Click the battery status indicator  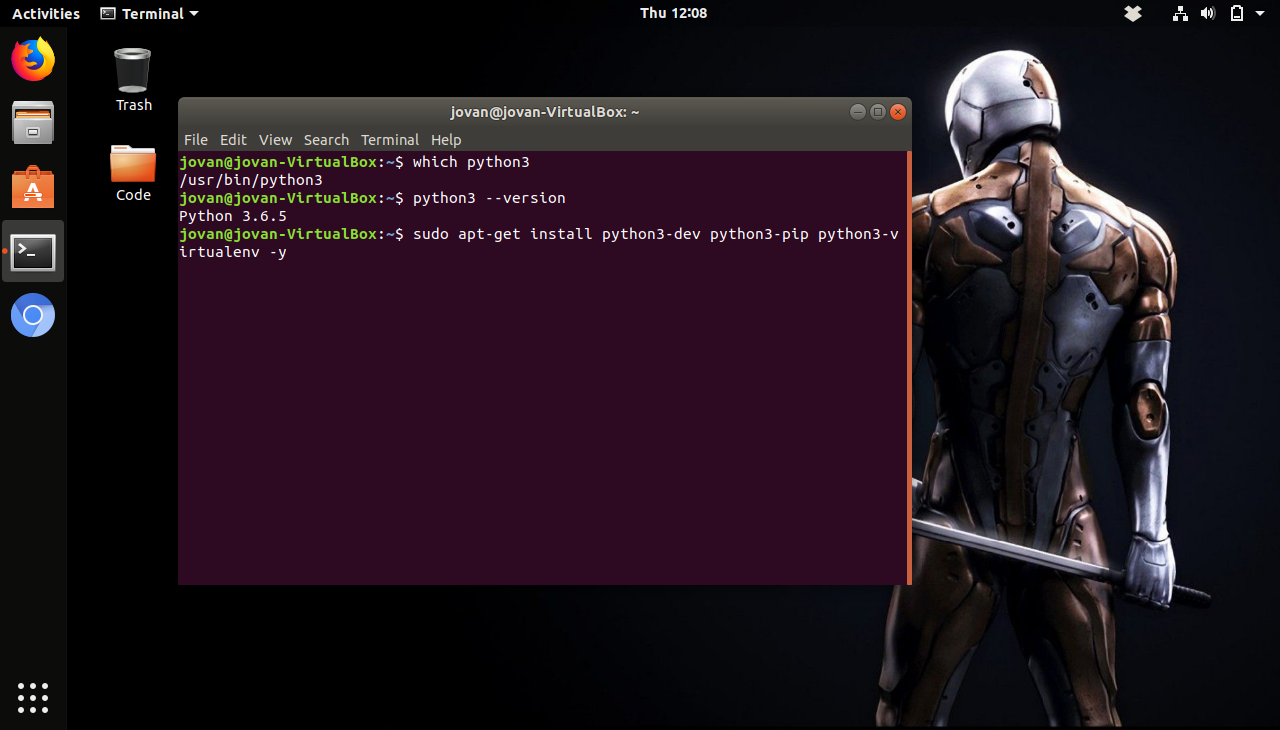click(x=1237, y=13)
